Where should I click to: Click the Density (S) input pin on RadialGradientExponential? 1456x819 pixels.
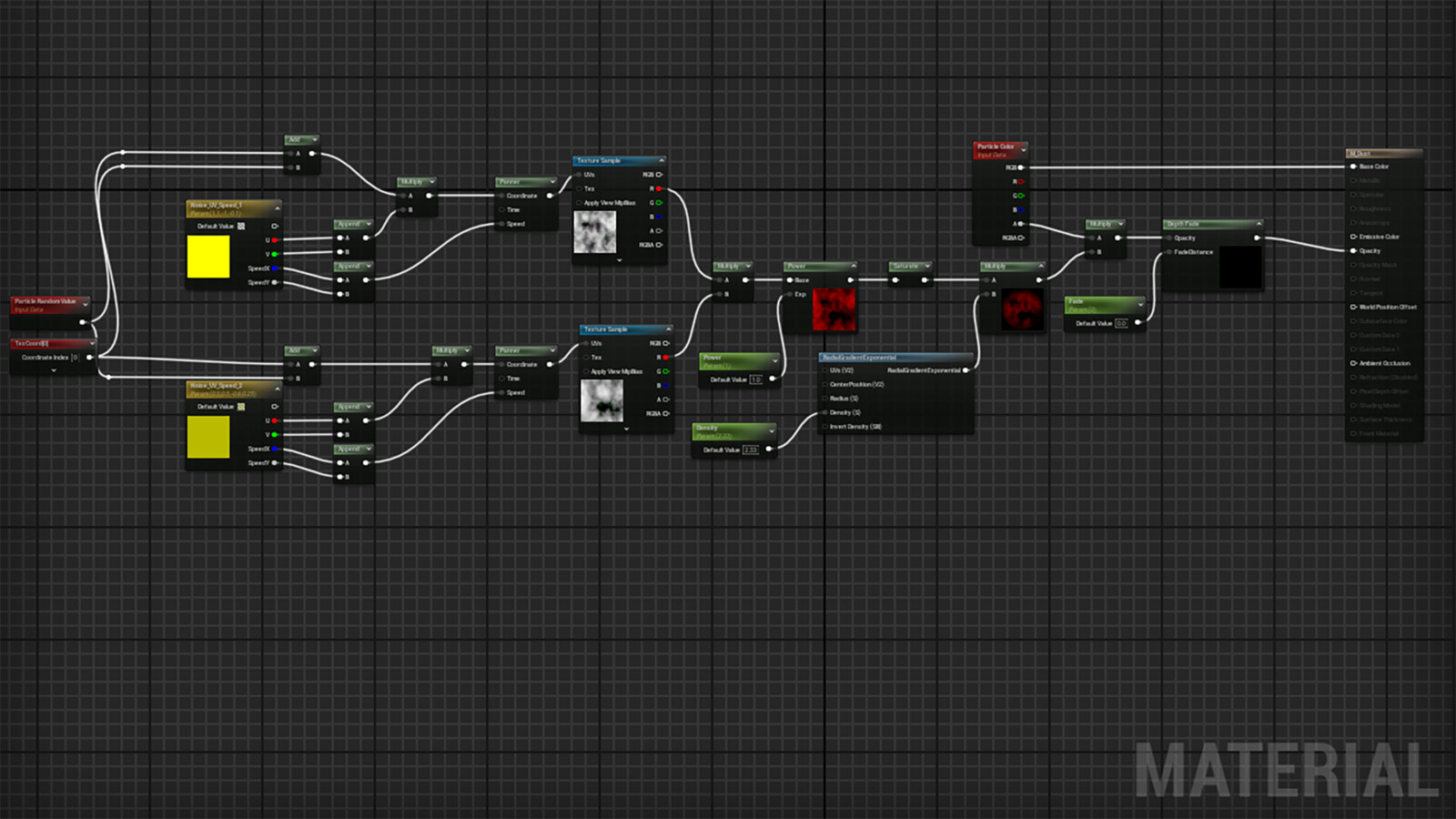click(824, 412)
